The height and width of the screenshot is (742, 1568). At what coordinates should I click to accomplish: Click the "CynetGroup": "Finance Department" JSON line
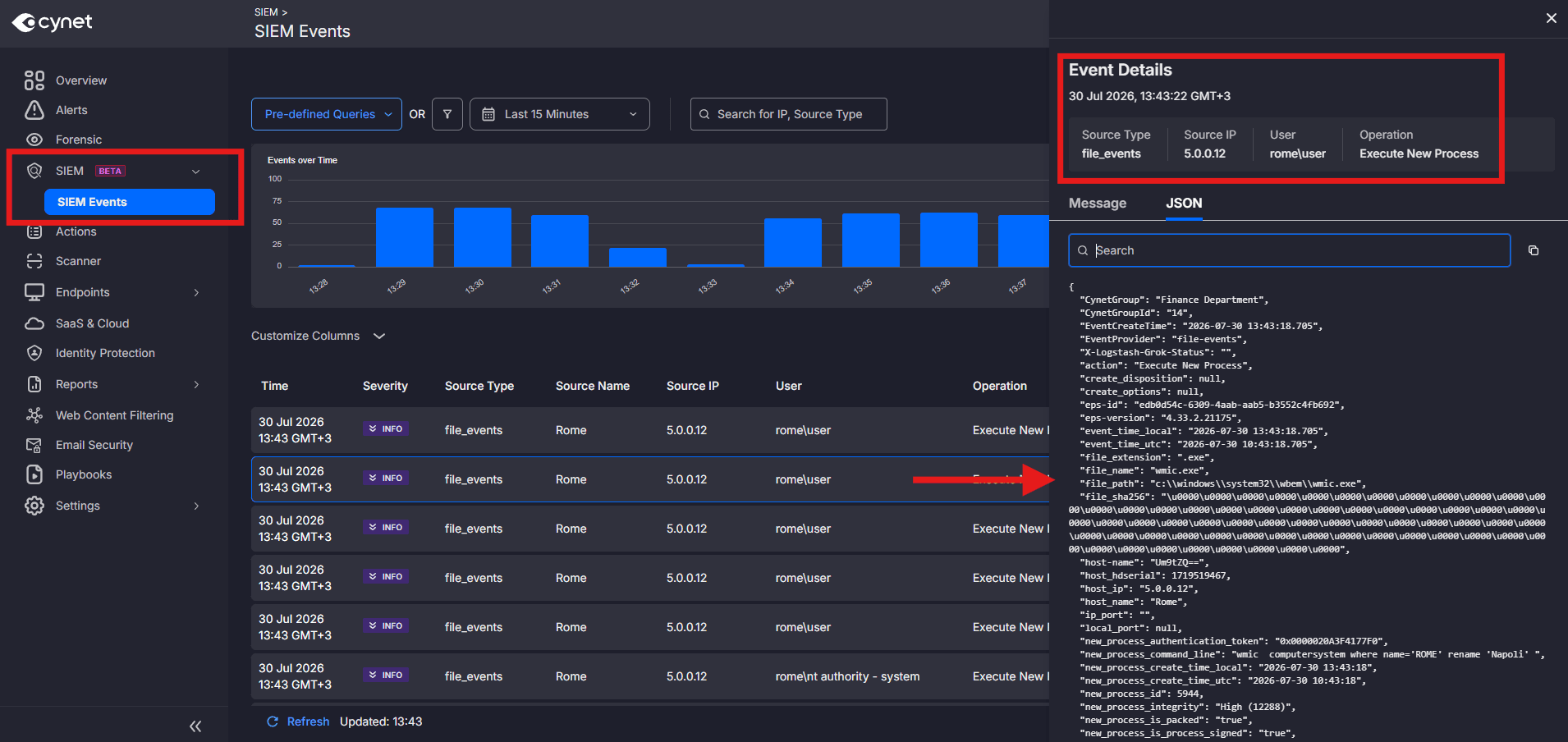pos(1174,300)
